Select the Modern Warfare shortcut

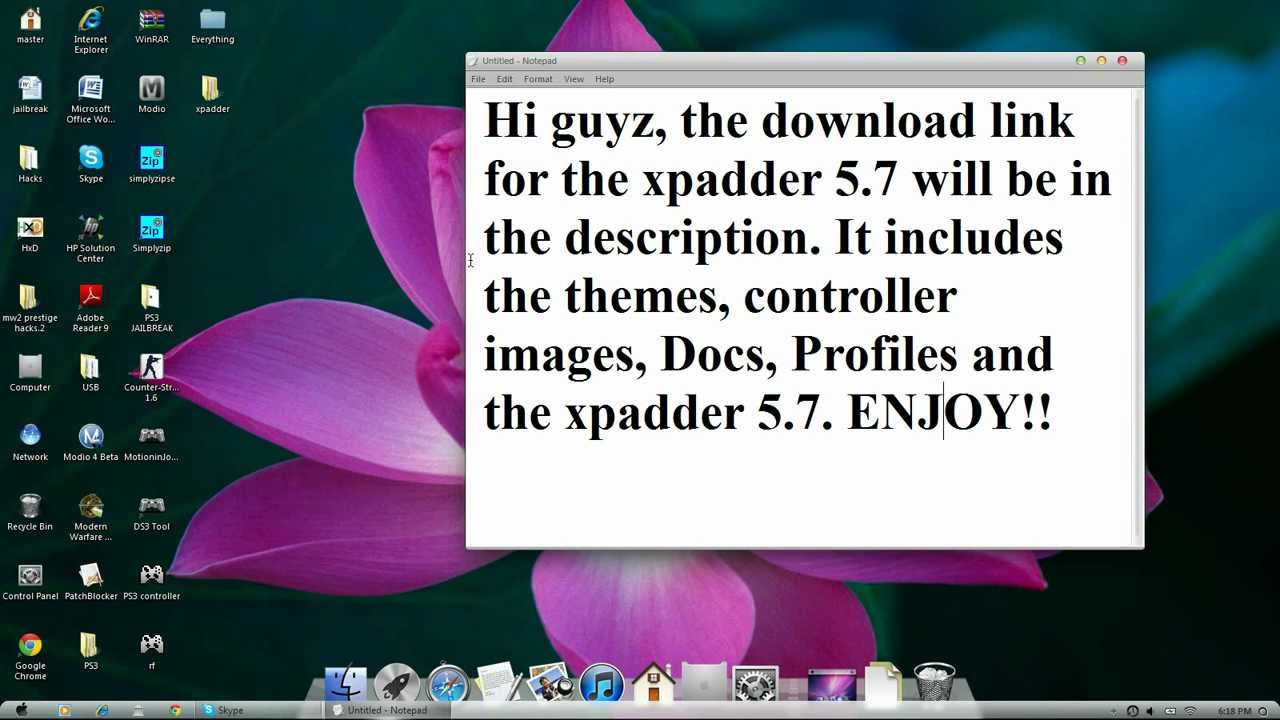pyautogui.click(x=91, y=517)
